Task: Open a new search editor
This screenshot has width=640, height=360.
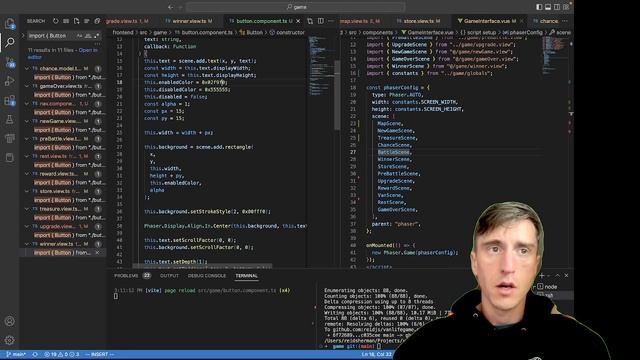Action: point(76,21)
